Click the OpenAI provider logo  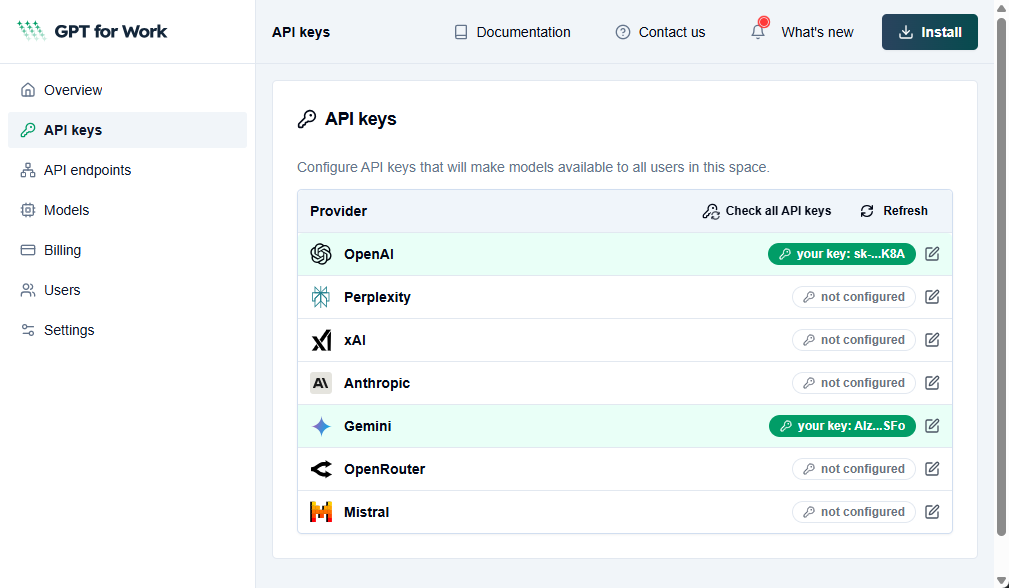pos(320,254)
